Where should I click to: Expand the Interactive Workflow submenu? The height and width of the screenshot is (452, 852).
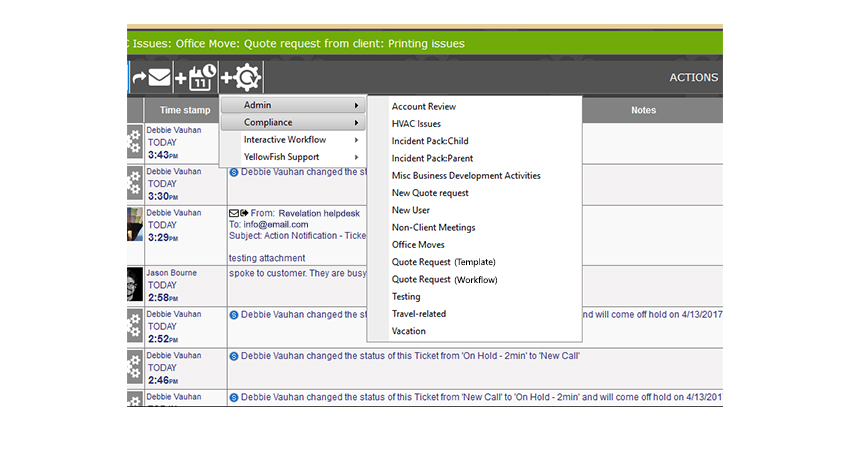pyautogui.click(x=292, y=140)
